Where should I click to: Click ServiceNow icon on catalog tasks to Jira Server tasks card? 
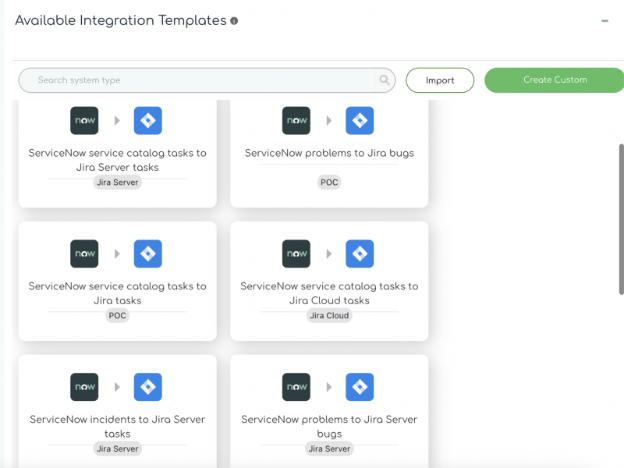84,121
